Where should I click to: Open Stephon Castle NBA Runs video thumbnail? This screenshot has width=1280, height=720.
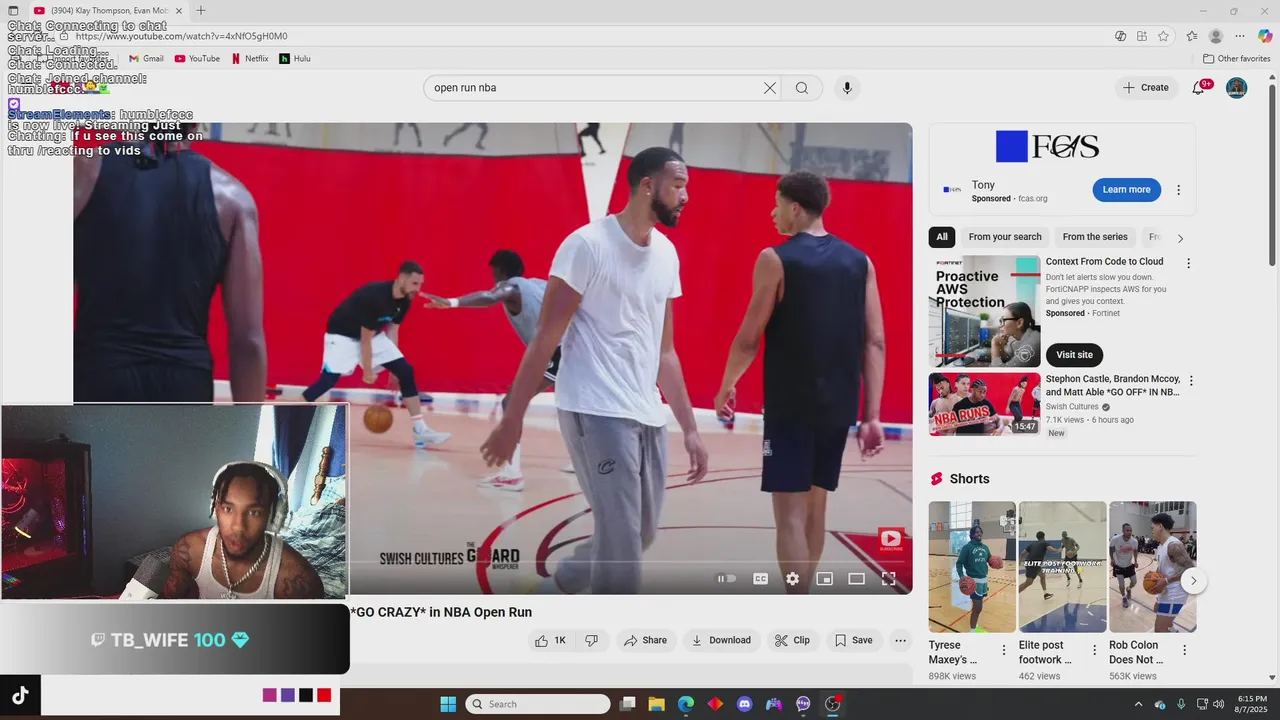[x=985, y=404]
